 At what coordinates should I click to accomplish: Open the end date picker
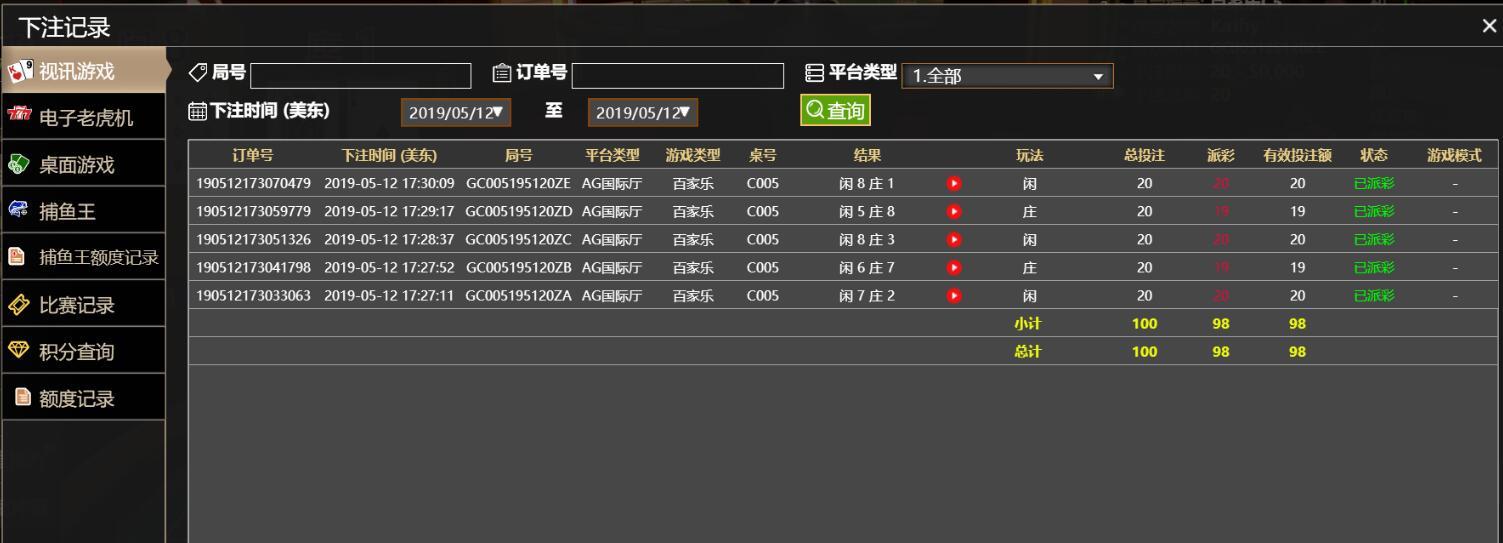pos(643,113)
